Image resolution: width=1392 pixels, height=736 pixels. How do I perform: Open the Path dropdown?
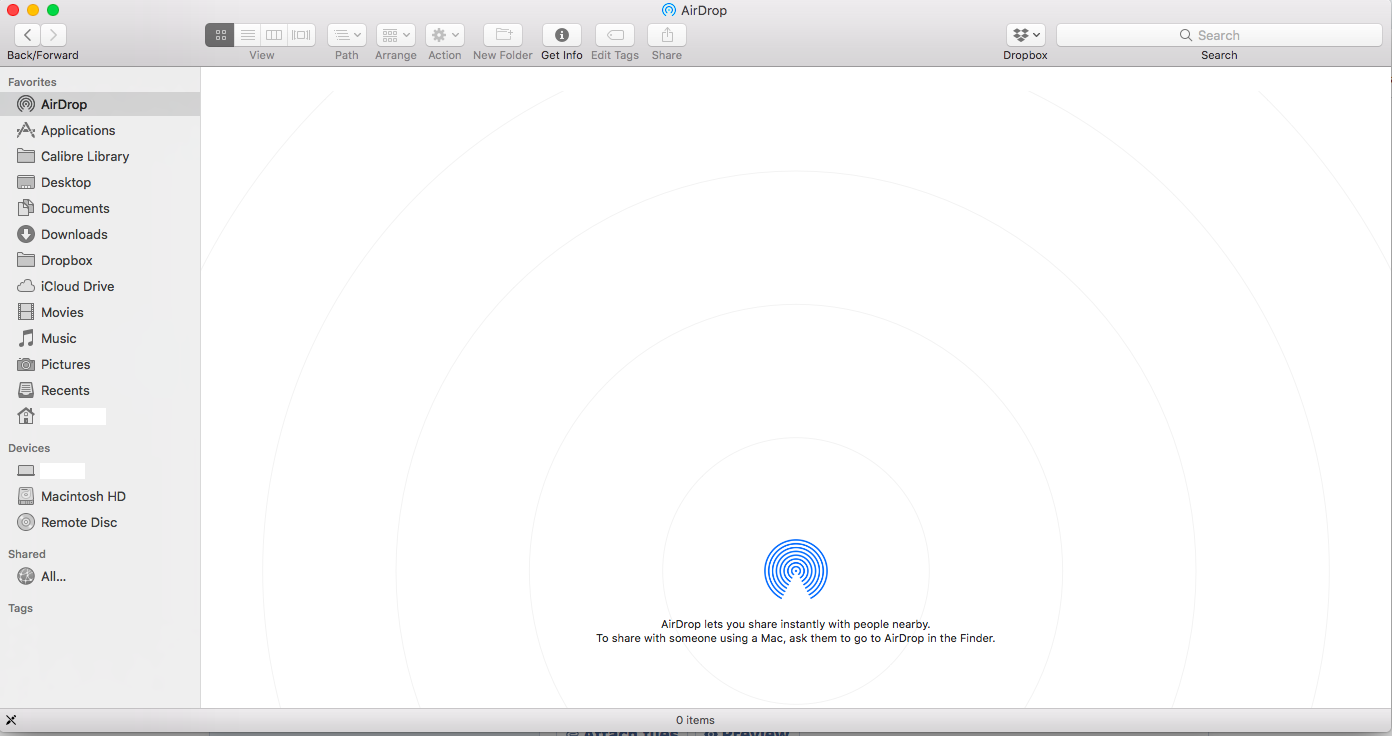tap(347, 35)
